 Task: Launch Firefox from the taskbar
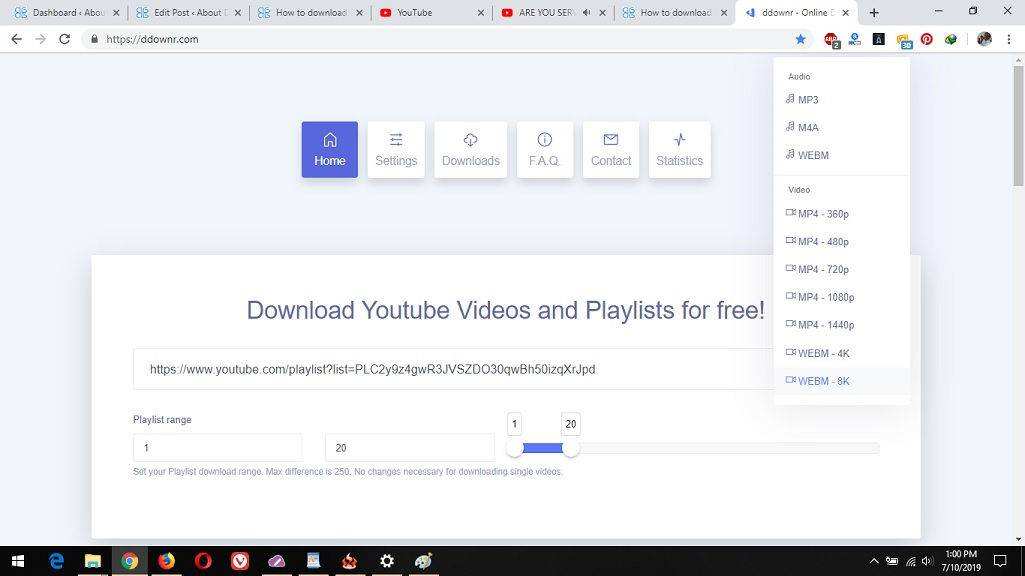[x=167, y=561]
